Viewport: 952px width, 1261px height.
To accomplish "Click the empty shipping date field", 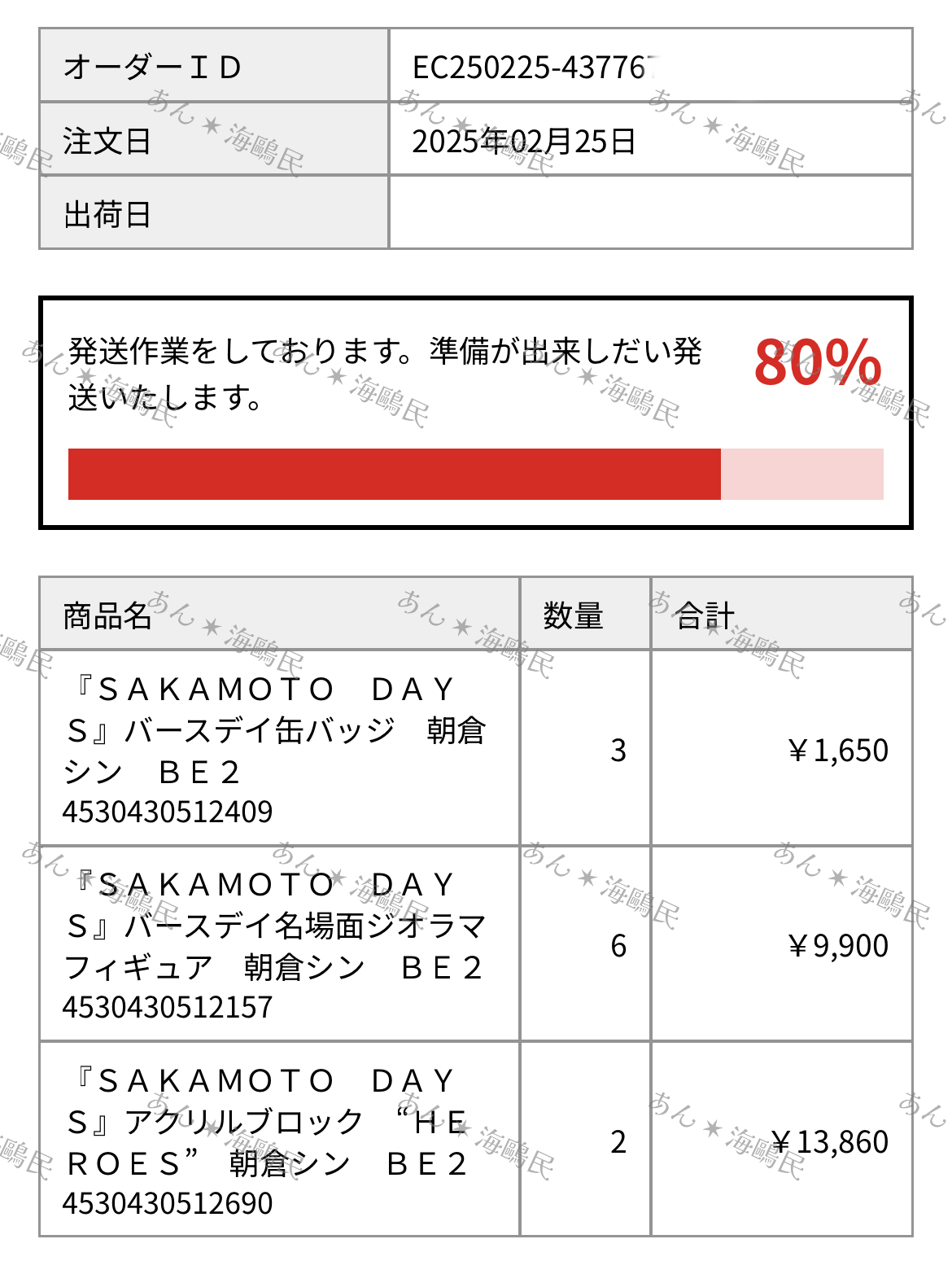I will pyautogui.click(x=651, y=212).
